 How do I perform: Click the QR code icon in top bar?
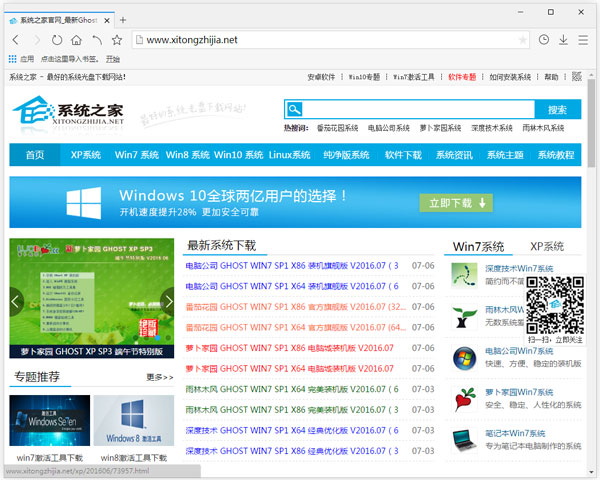point(577,77)
